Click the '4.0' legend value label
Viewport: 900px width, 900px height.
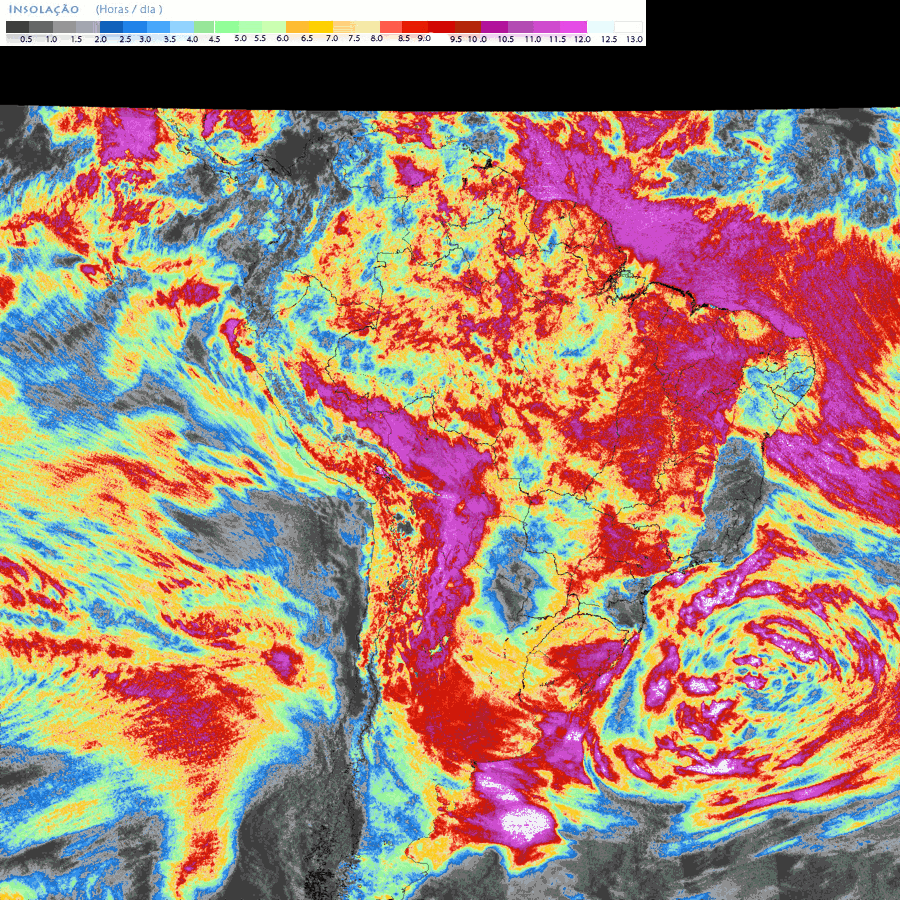tap(192, 40)
